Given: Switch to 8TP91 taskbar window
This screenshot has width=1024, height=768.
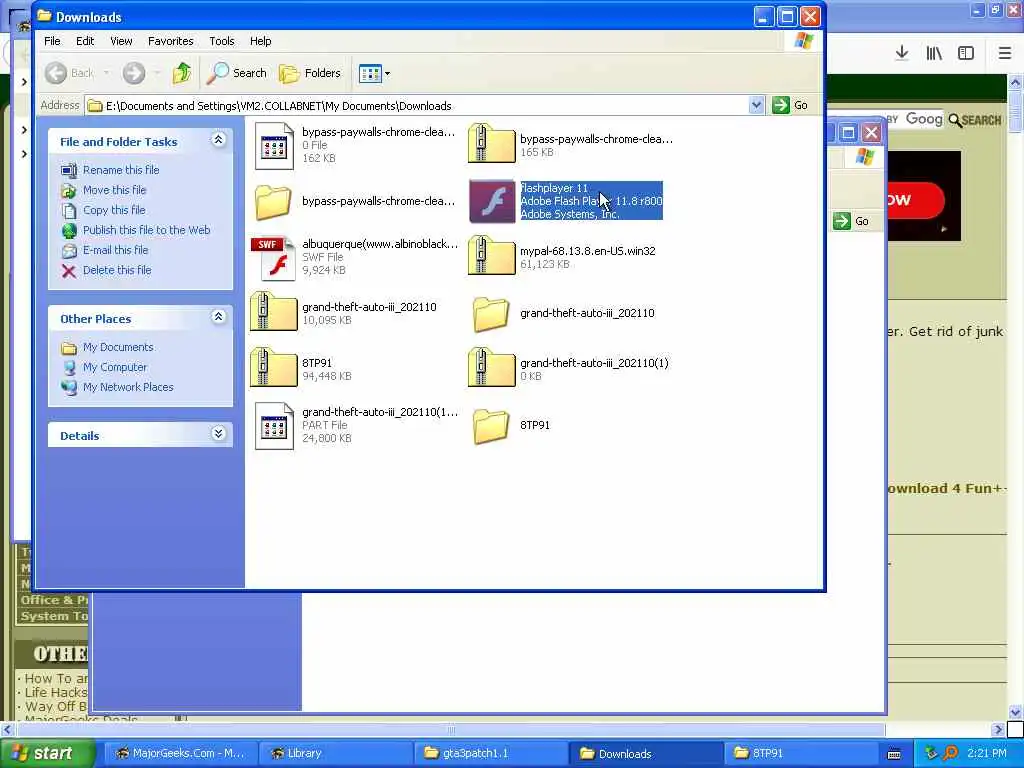Looking at the screenshot, I should 800,753.
